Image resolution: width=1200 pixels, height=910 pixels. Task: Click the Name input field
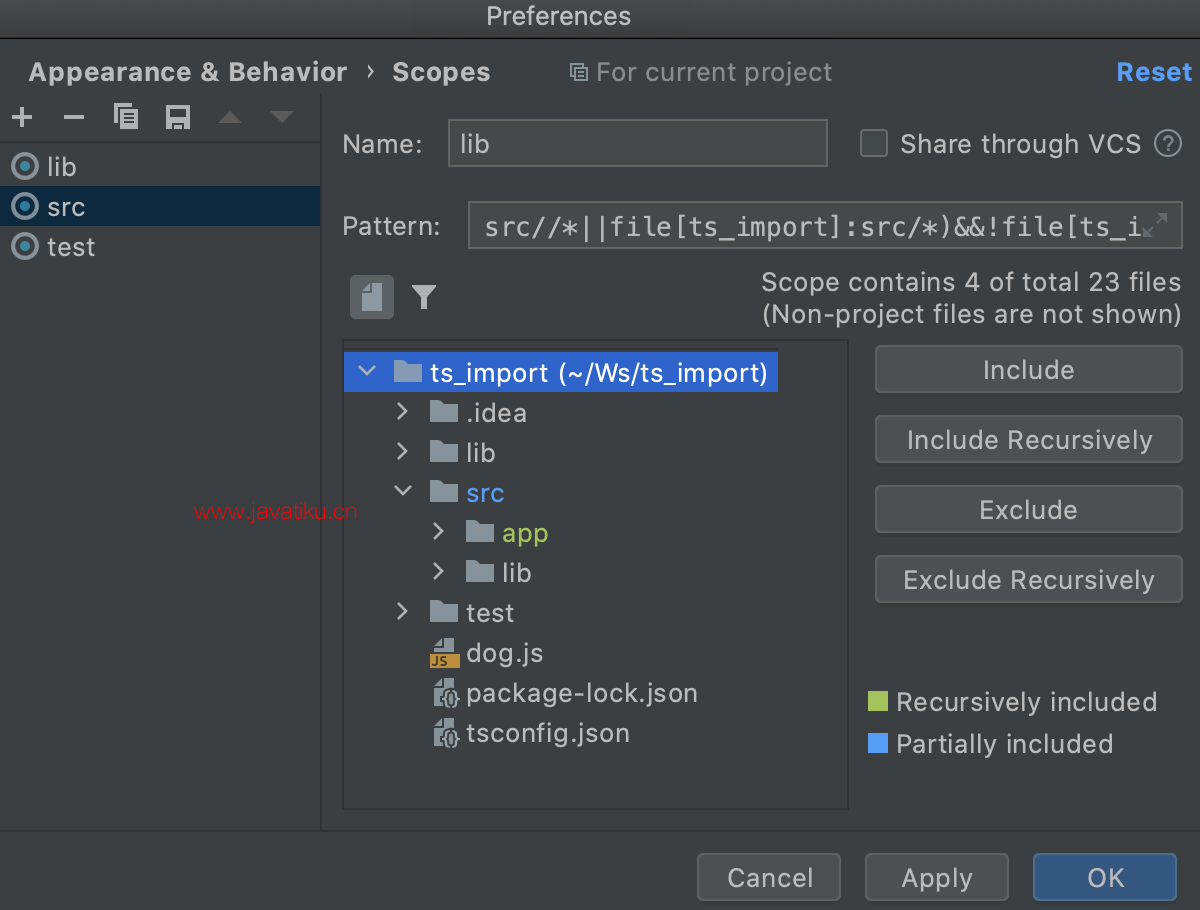click(x=638, y=143)
